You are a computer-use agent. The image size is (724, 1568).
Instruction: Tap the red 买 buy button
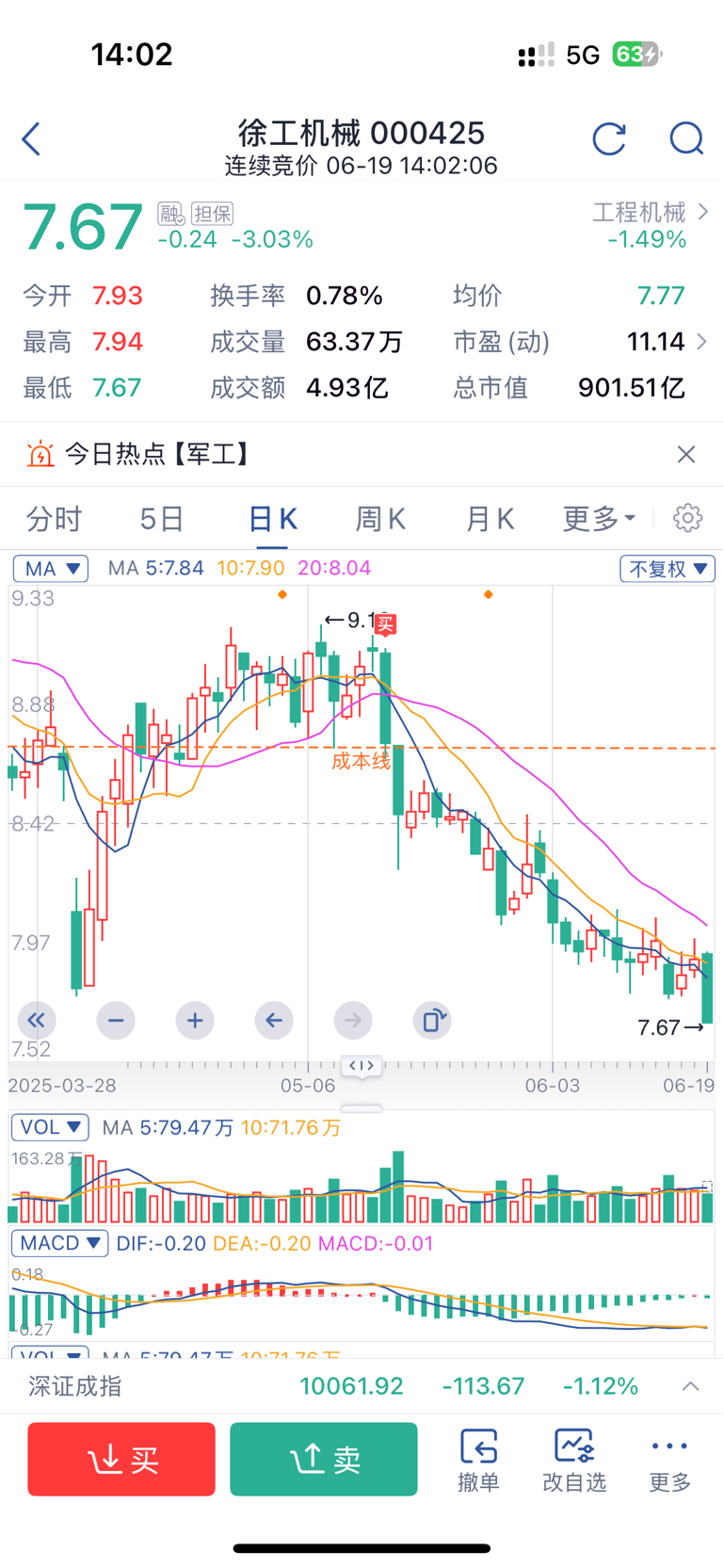(x=121, y=1459)
